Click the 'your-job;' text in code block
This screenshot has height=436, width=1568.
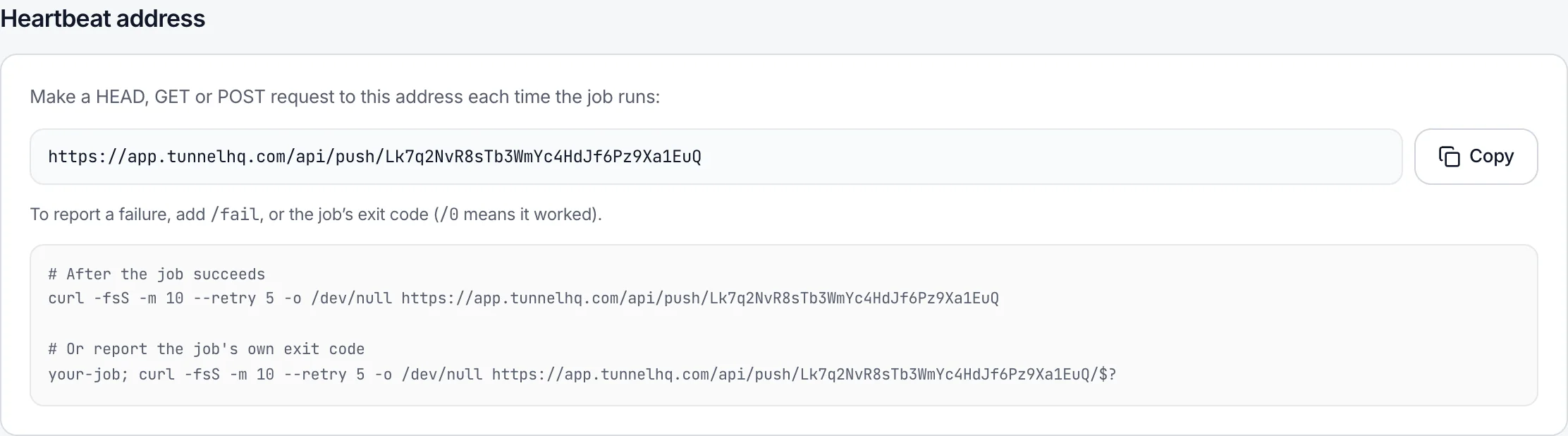pos(89,374)
